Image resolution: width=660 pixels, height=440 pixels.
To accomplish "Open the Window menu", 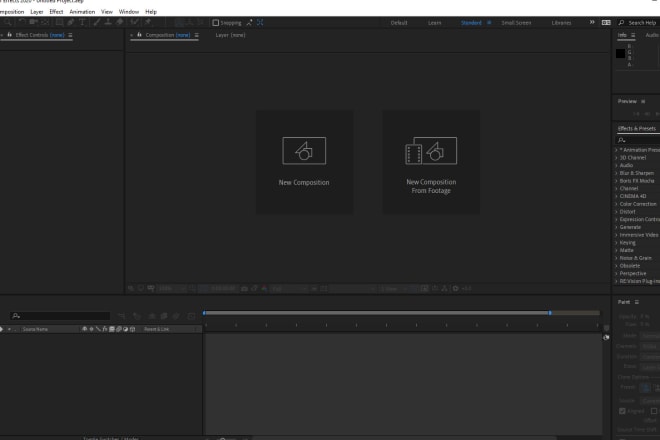I will tap(129, 12).
